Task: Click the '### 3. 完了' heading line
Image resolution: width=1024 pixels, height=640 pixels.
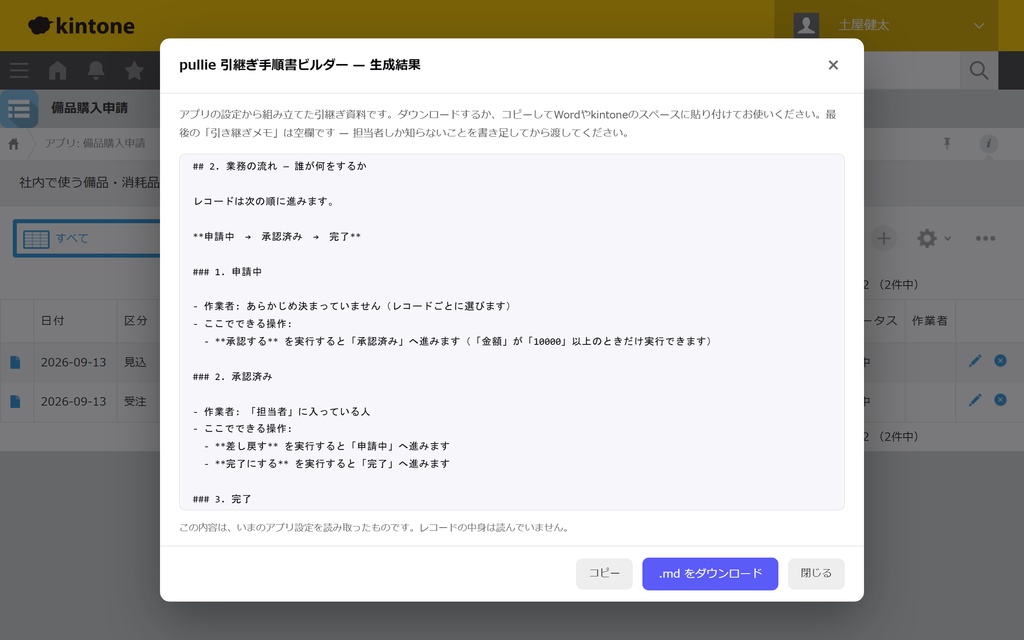Action: tap(222, 499)
